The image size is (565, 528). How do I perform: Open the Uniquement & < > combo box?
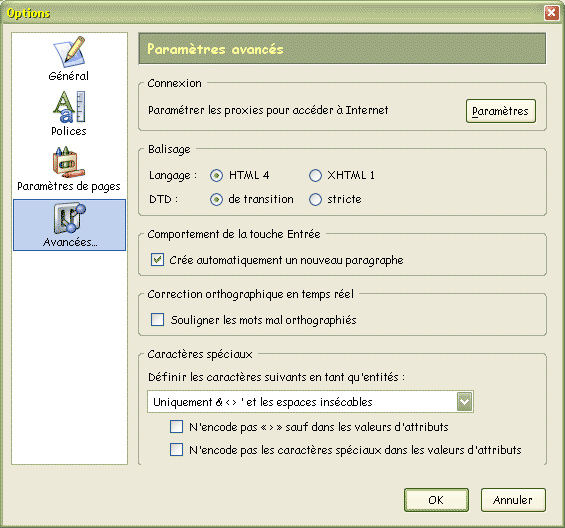(x=310, y=401)
